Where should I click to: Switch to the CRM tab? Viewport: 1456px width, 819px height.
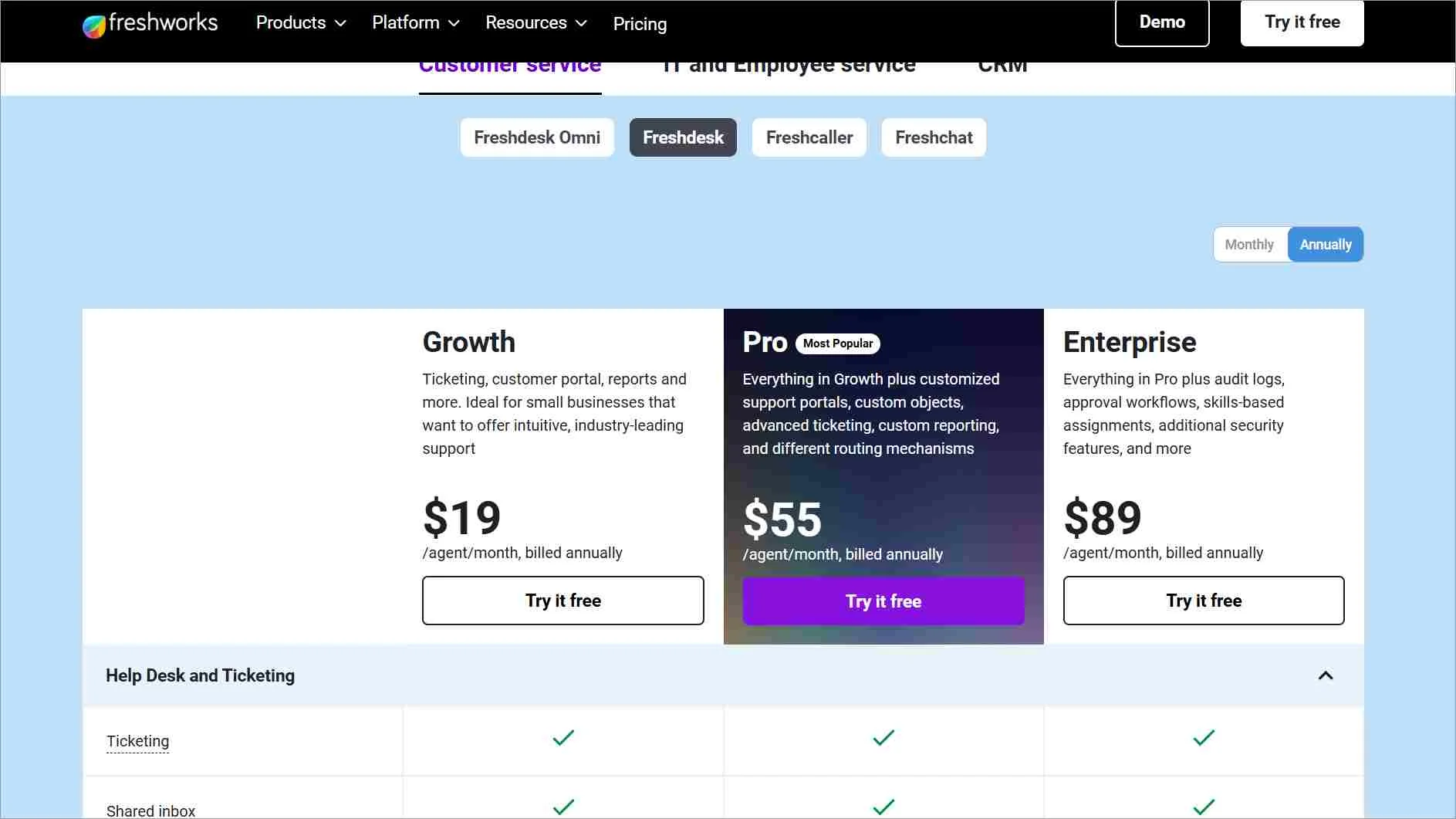[x=1002, y=66]
